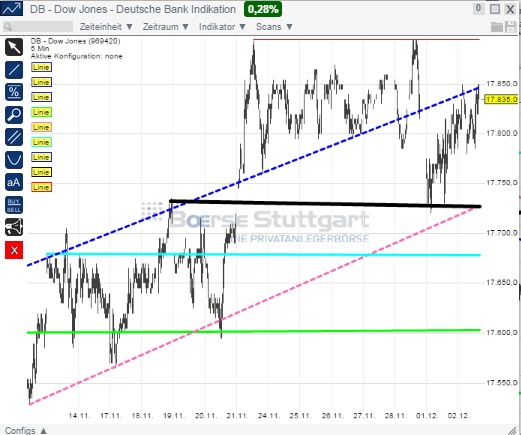521x435 pixels.
Task: Select the trend line drawing tool
Action: [x=14, y=70]
